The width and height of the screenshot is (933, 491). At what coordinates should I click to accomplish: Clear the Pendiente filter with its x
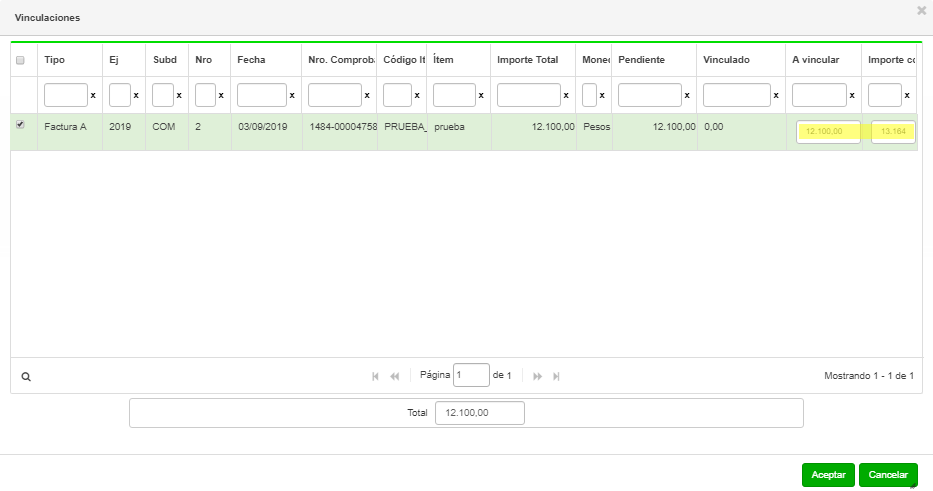click(687, 95)
